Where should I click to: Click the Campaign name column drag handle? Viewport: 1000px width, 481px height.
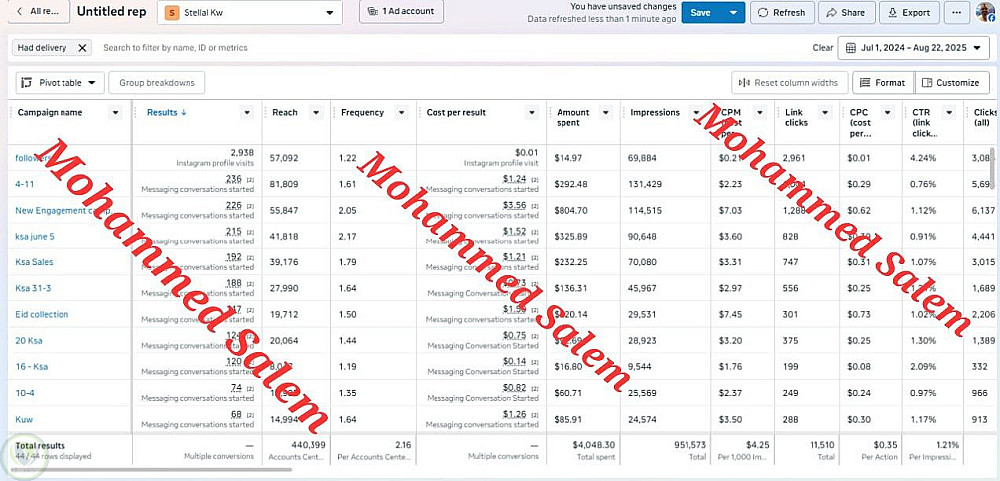[11, 113]
